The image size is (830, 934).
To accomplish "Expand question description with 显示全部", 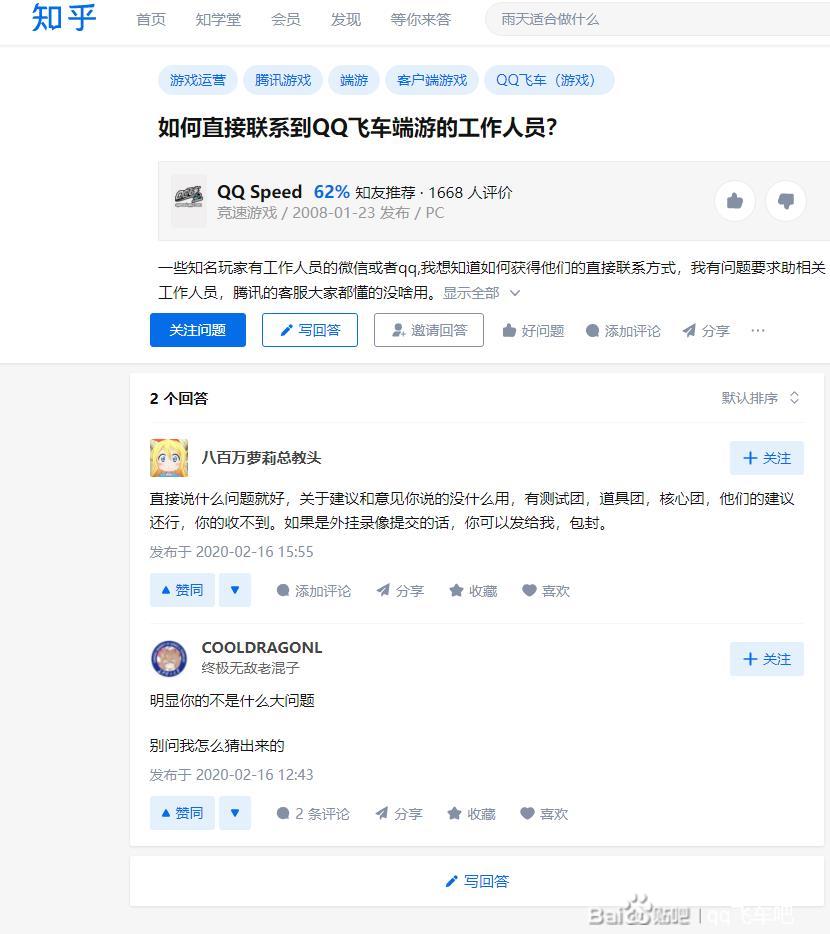I will tap(481, 293).
